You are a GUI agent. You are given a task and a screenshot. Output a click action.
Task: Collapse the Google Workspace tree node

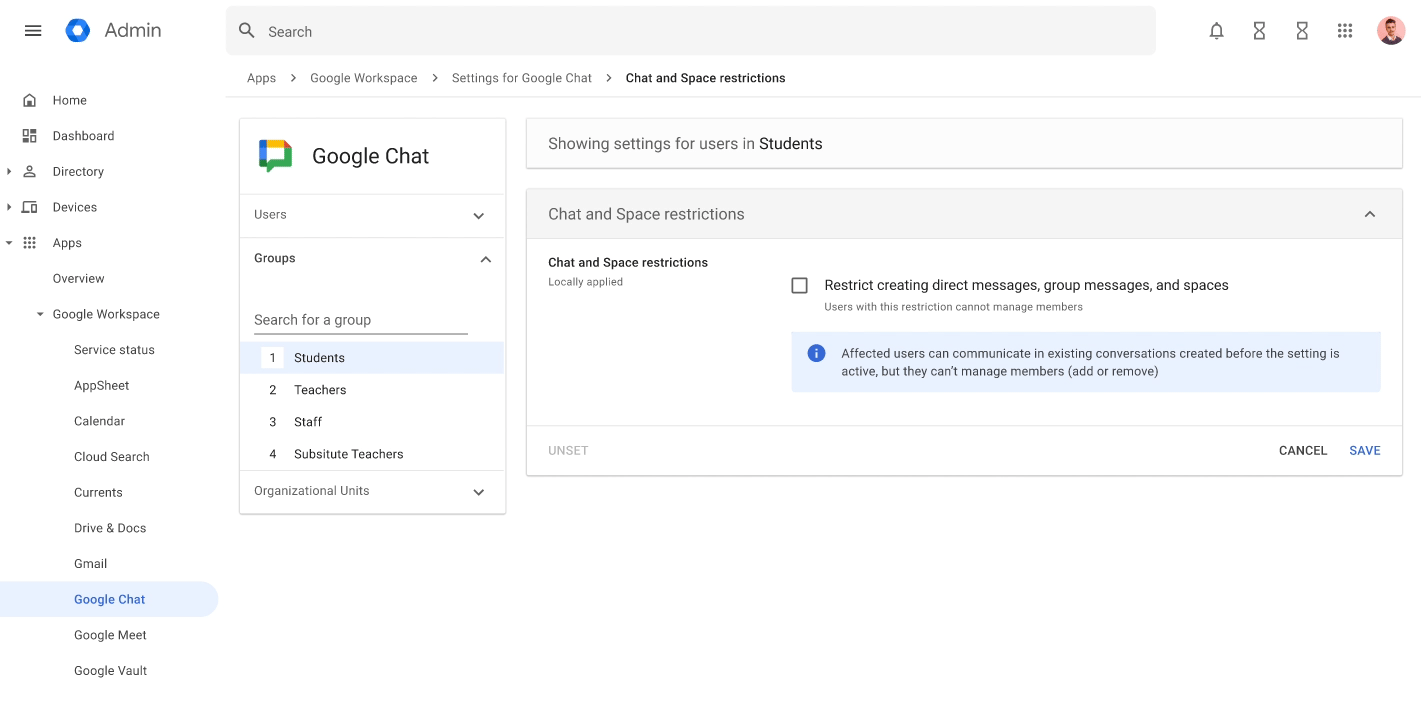tap(41, 314)
